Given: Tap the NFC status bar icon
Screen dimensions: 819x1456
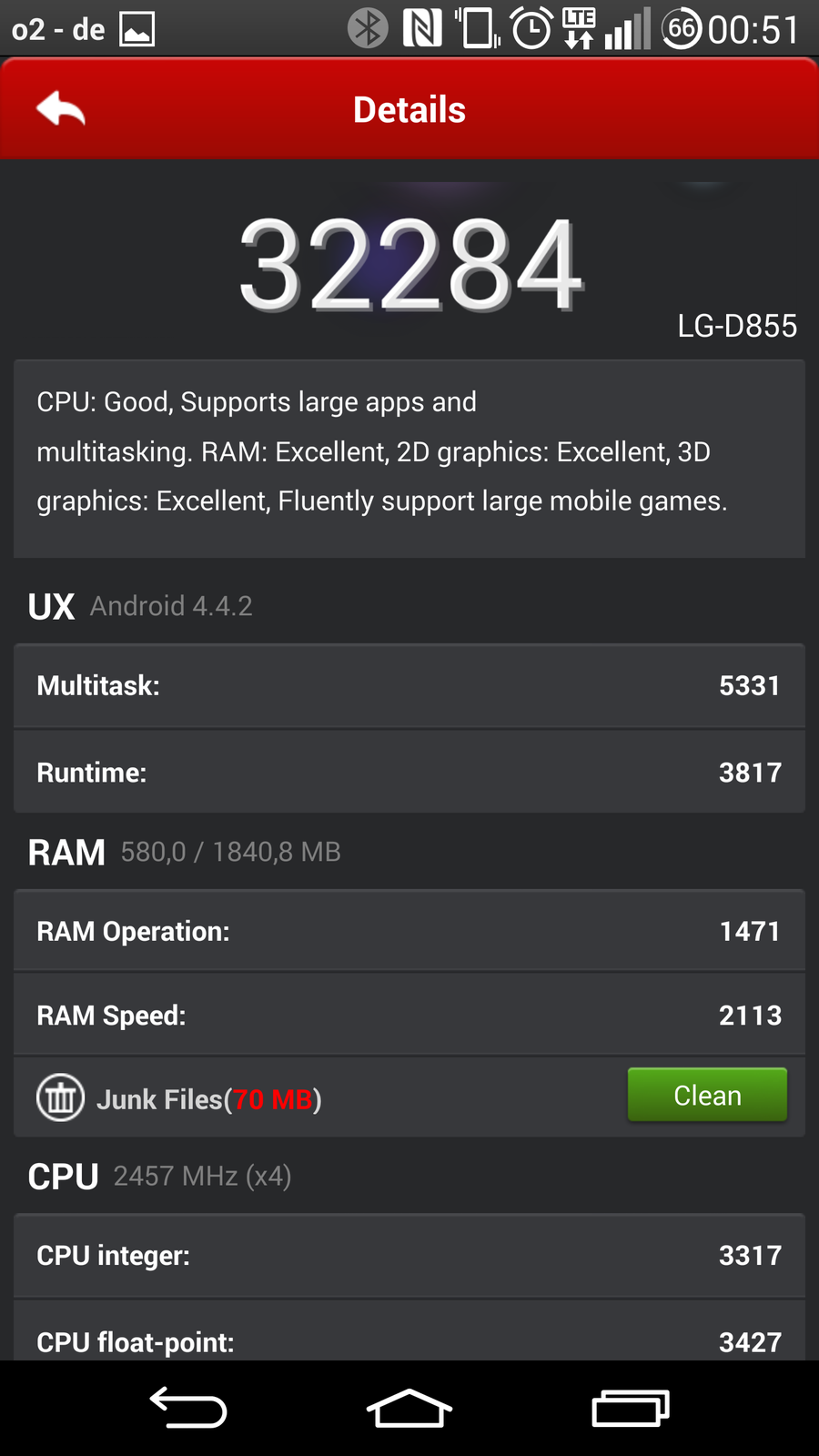Looking at the screenshot, I should [422, 27].
